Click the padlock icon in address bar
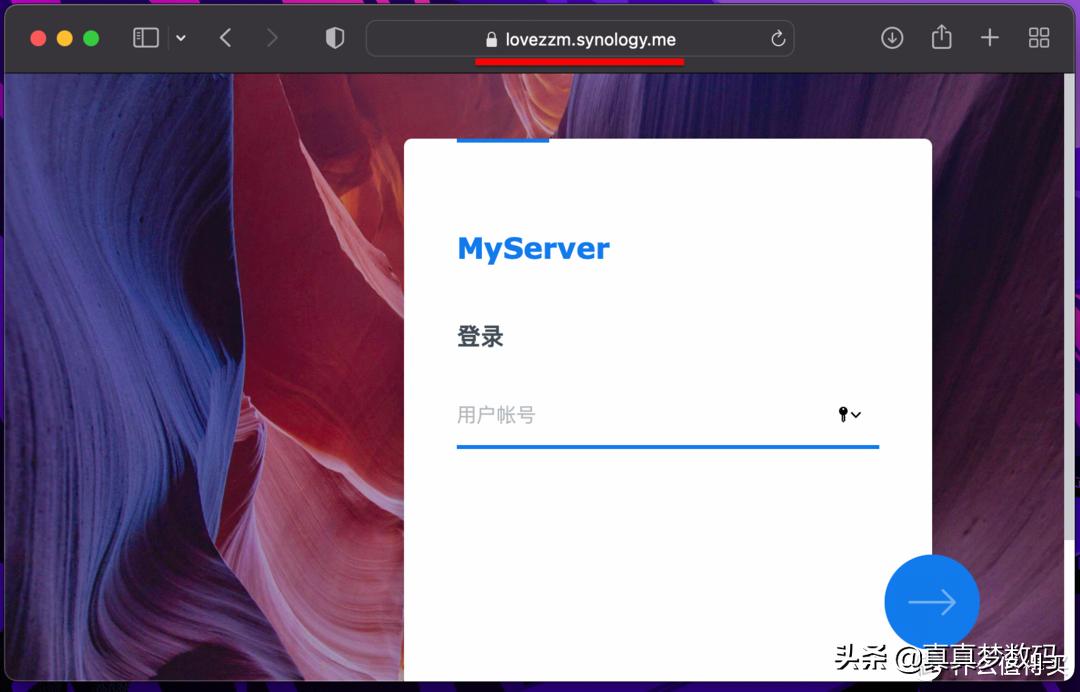Viewport: 1080px width, 692px height. (x=491, y=40)
